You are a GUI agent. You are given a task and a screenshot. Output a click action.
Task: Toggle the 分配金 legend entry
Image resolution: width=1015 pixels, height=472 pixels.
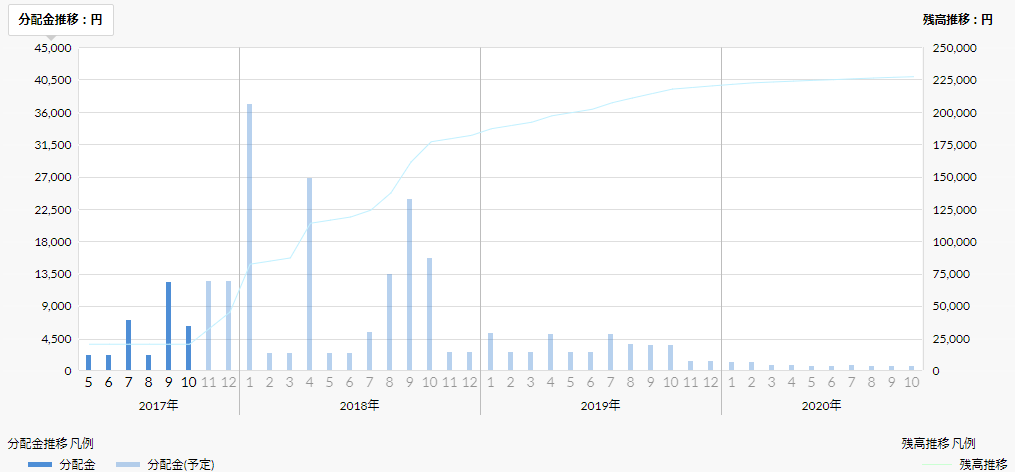62,464
